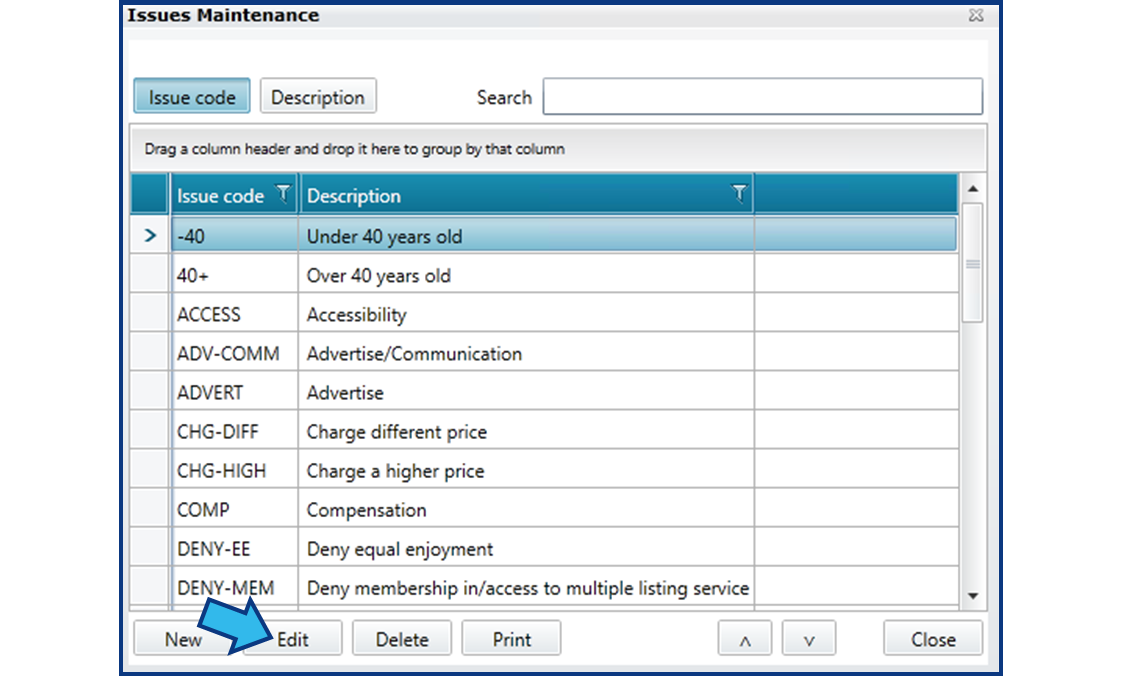Click 'Over 40 years old' description
Viewport: 1124px width, 677px height.
(526, 275)
